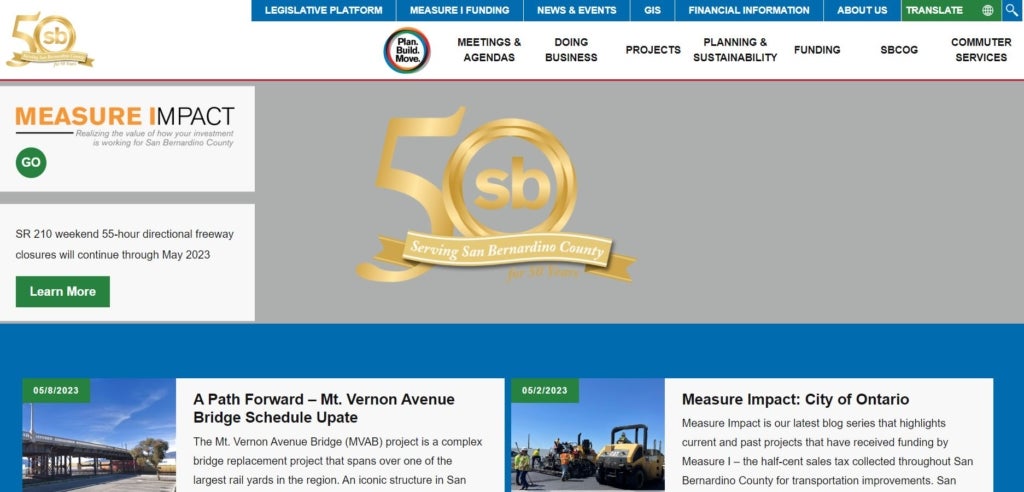This screenshot has width=1024, height=492.
Task: Click the Mt. Vernon bridge article summary text
Action: 338,461
